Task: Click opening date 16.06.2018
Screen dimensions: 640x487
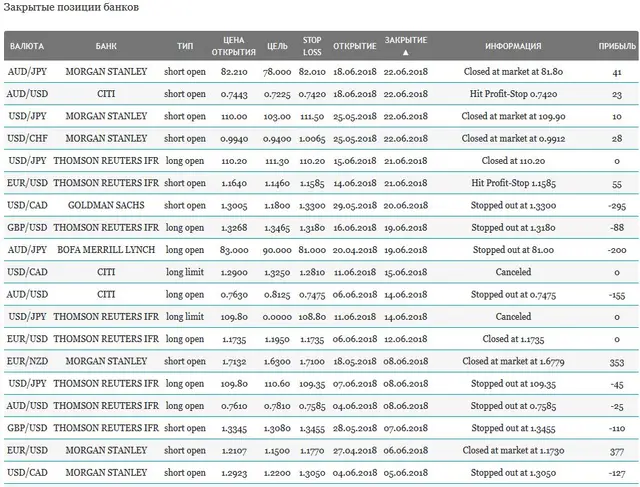Action: pyautogui.click(x=355, y=228)
